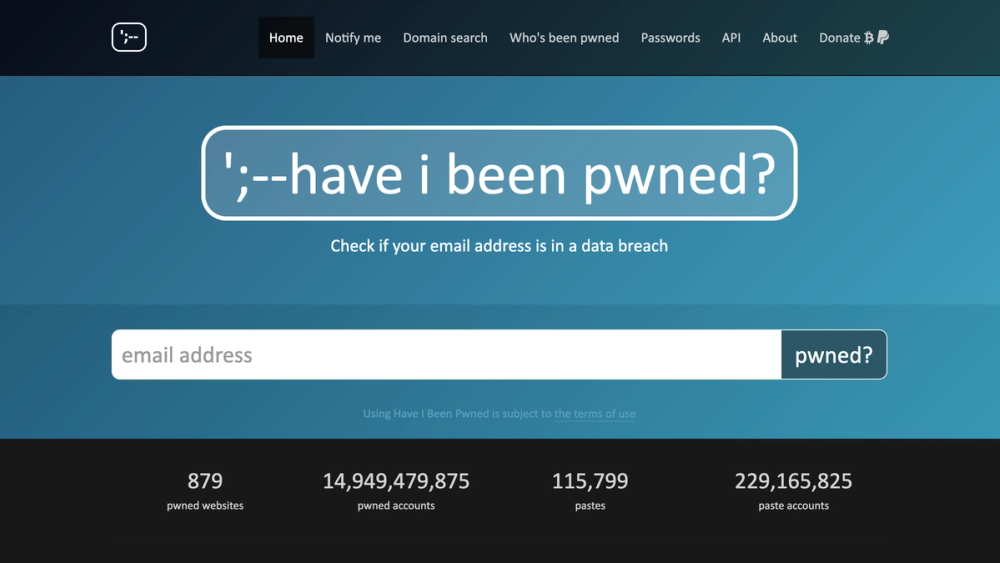Click the PayPal icon beside Donate
Screen dimensions: 1000x563
click(883, 37)
